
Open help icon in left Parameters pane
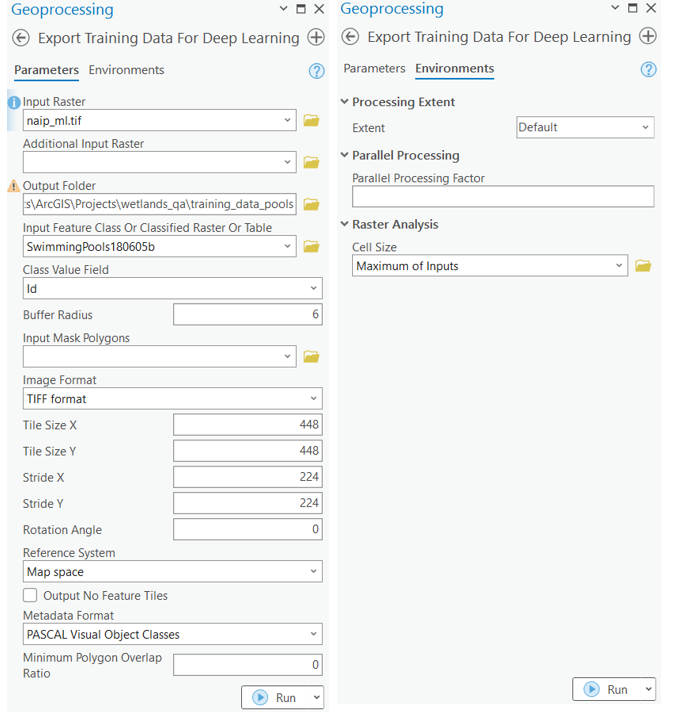pos(317,71)
